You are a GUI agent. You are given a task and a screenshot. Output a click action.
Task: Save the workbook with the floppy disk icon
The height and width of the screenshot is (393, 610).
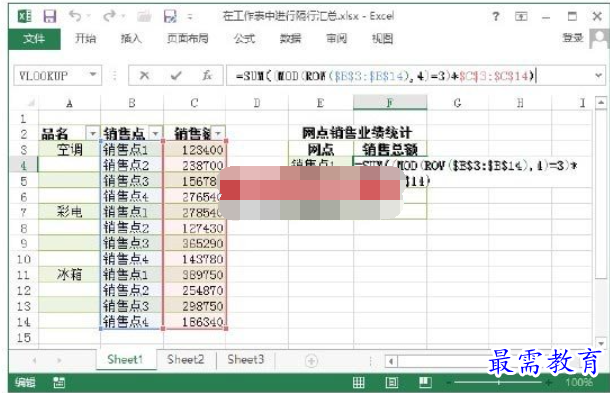[49, 16]
